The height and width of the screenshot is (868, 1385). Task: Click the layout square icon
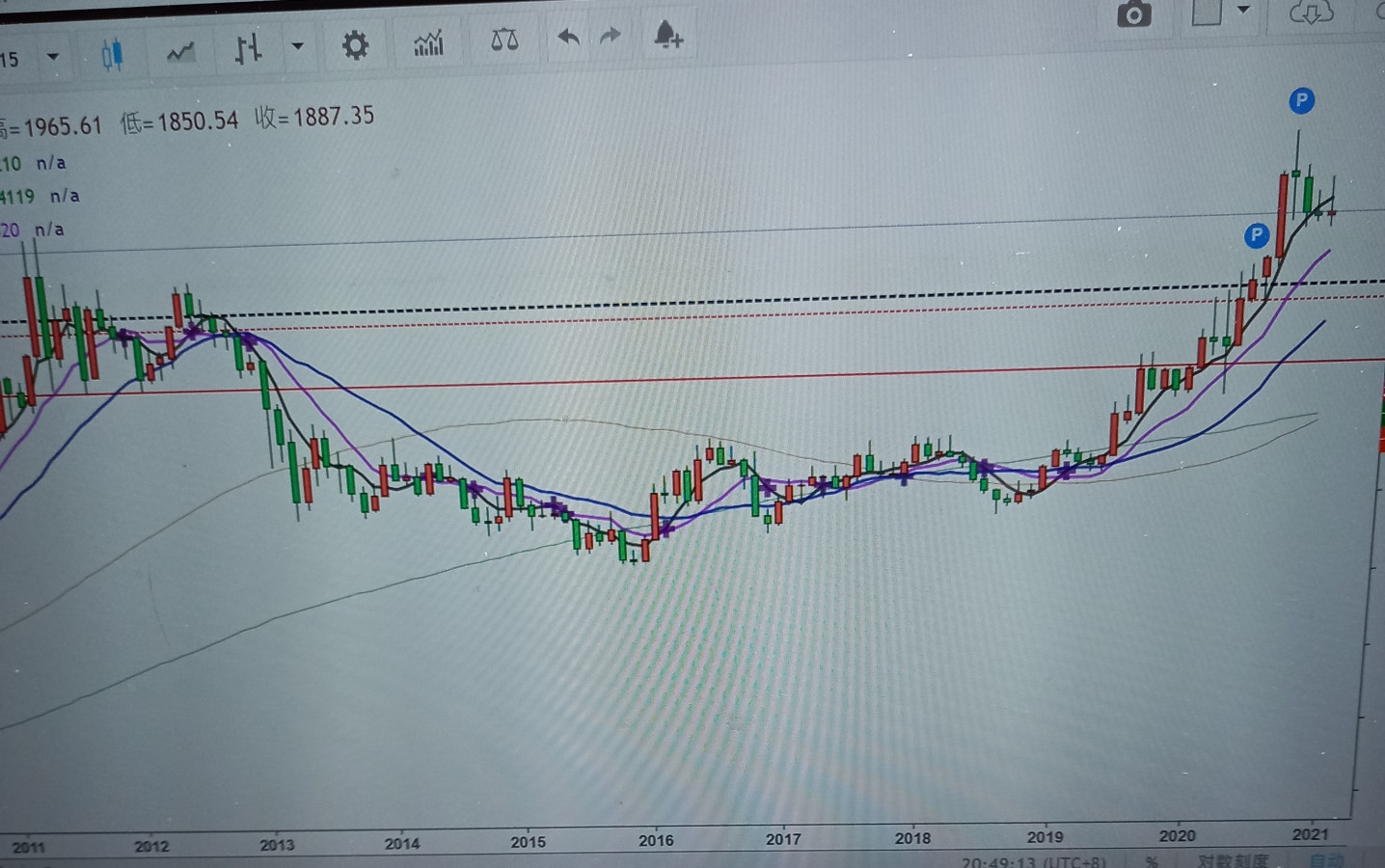(x=1207, y=12)
